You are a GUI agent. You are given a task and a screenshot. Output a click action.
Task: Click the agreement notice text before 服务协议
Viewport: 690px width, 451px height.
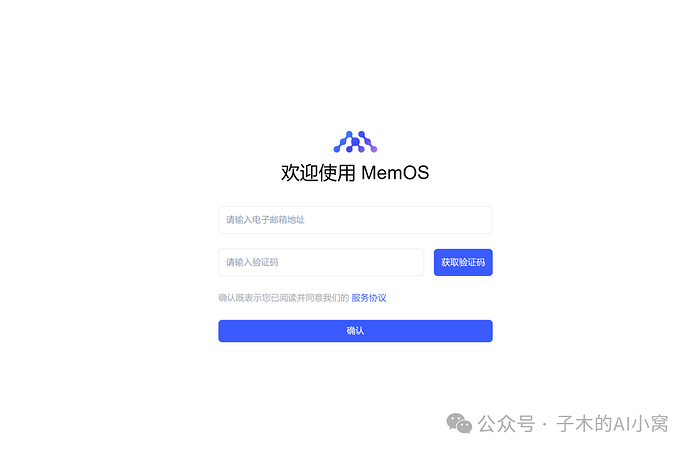(283, 298)
